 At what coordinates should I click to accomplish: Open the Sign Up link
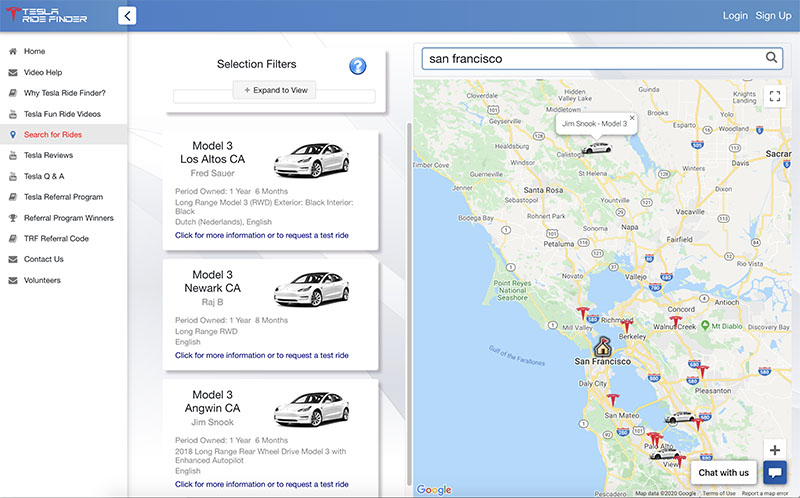click(x=773, y=16)
